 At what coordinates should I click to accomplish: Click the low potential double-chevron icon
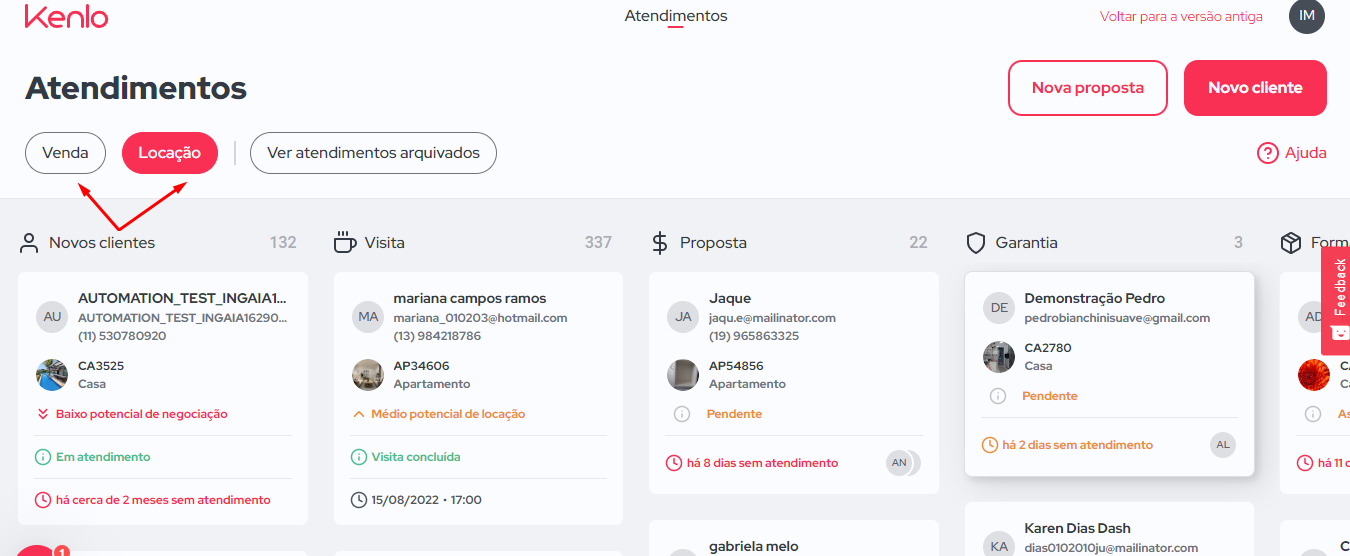tap(43, 414)
